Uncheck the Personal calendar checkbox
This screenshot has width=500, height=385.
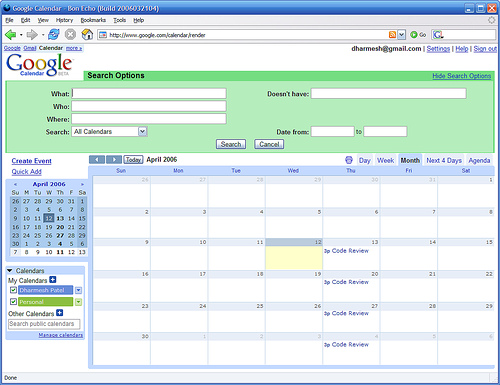13,302
